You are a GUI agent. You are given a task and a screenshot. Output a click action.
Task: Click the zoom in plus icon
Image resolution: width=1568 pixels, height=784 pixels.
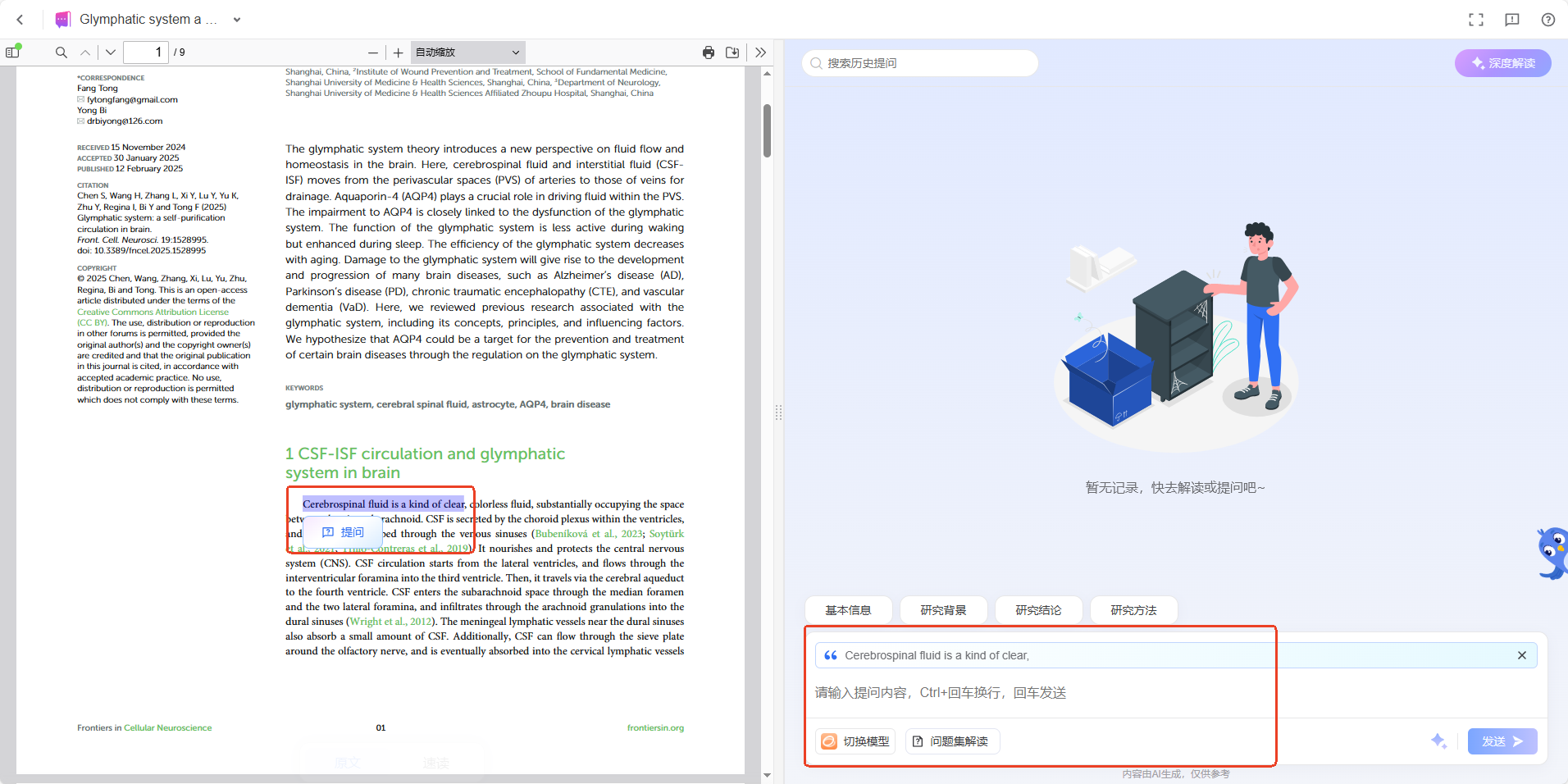pyautogui.click(x=399, y=52)
